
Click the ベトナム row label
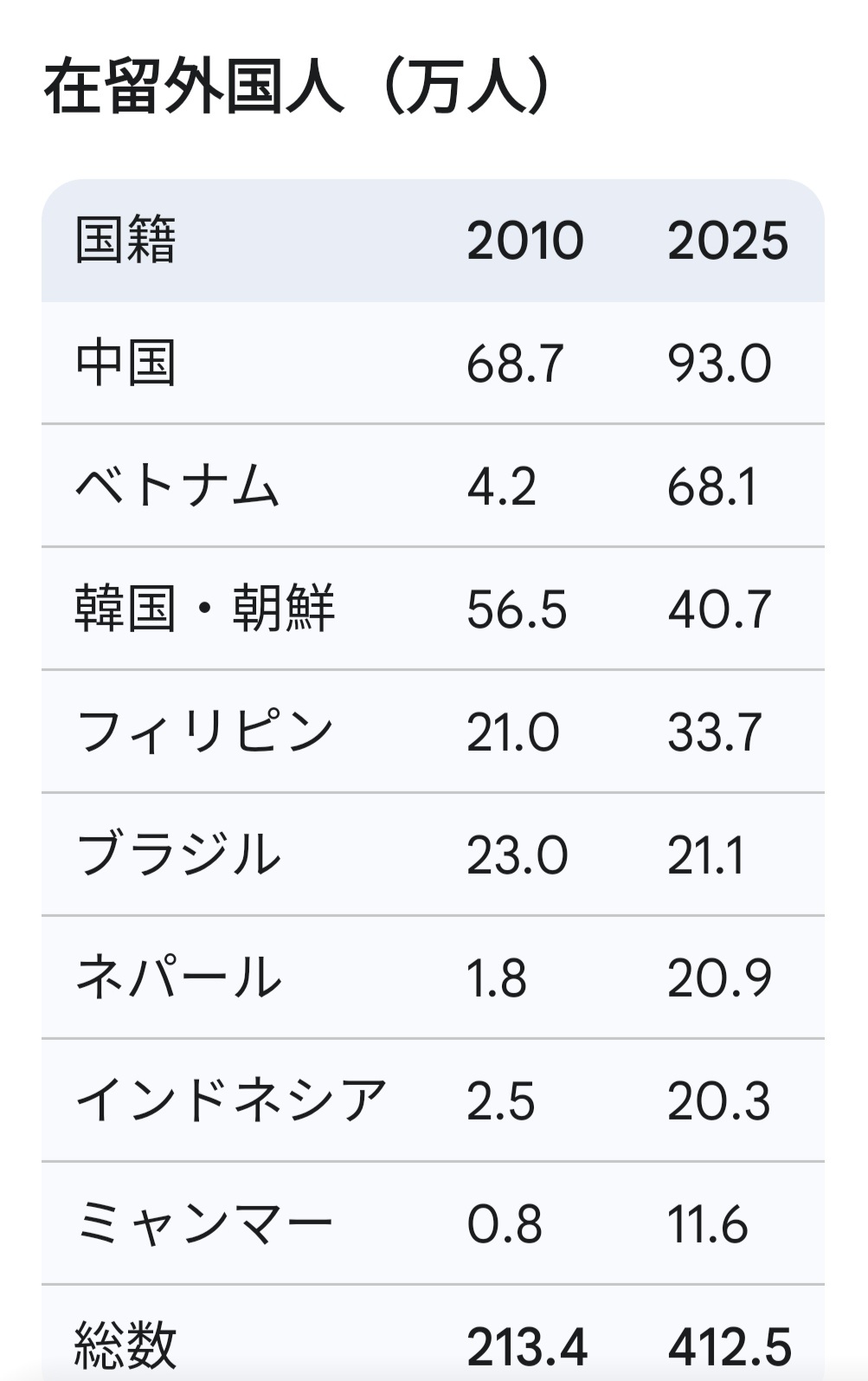click(x=177, y=486)
